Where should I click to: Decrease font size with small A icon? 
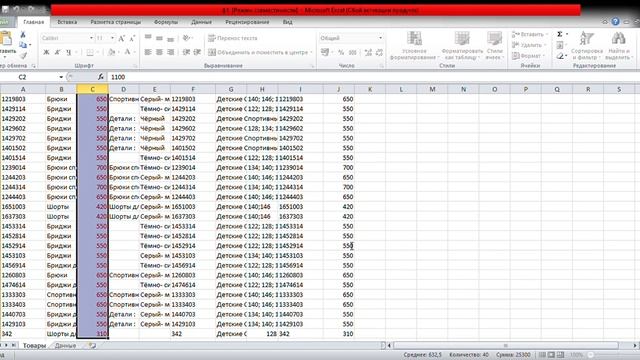point(132,38)
